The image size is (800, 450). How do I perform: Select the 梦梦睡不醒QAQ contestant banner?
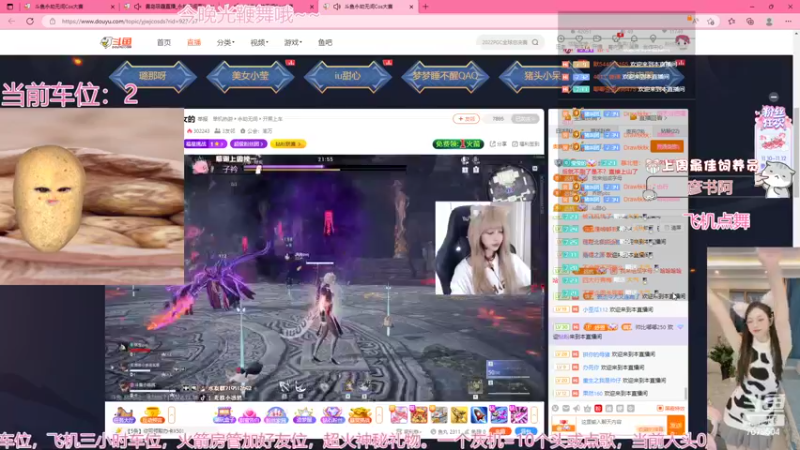click(x=445, y=76)
